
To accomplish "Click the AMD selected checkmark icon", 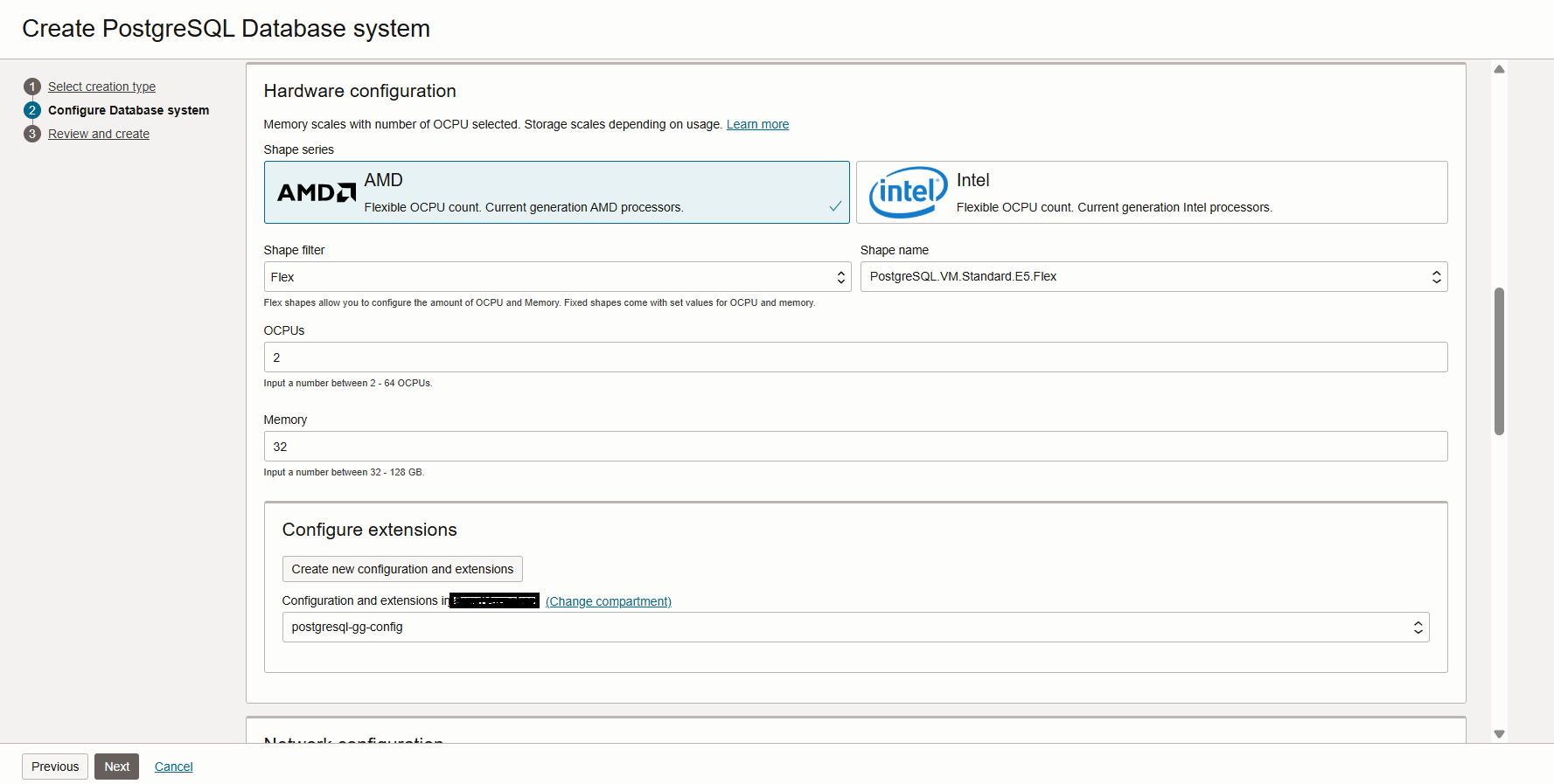I will [835, 206].
